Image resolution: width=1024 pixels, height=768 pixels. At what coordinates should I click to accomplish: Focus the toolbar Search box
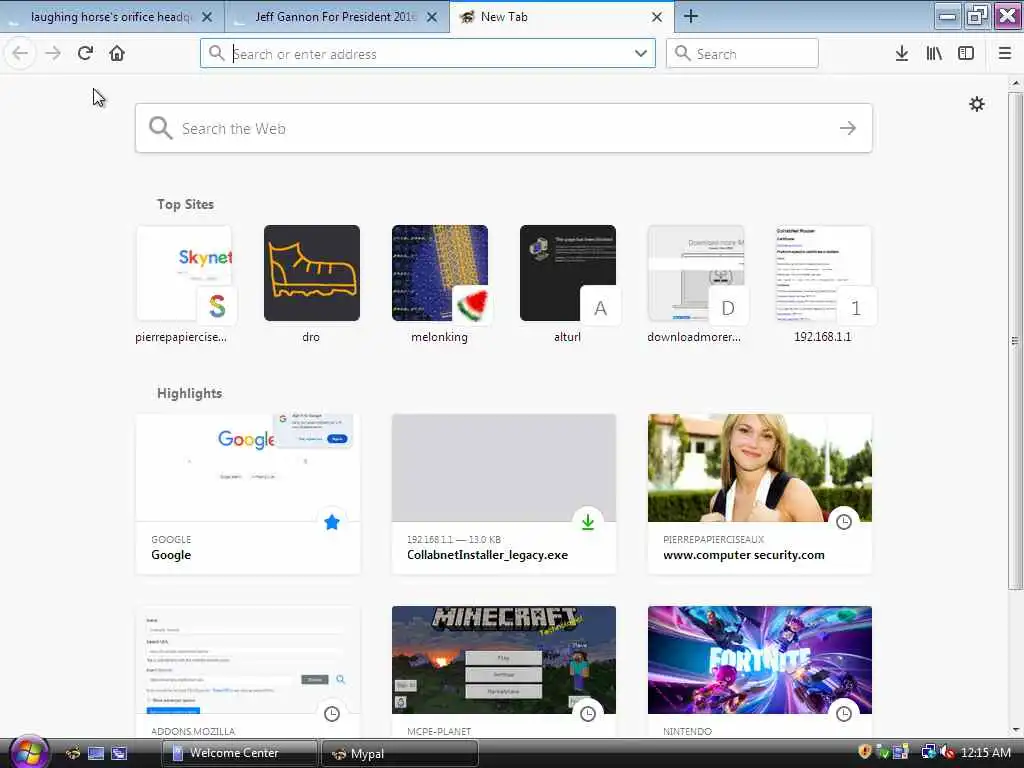point(742,54)
